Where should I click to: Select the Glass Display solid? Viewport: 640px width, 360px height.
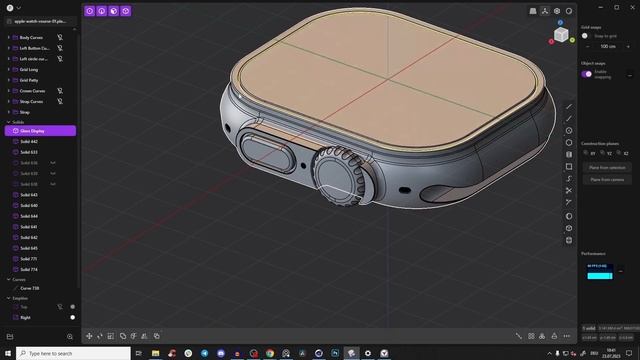pyautogui.click(x=40, y=131)
